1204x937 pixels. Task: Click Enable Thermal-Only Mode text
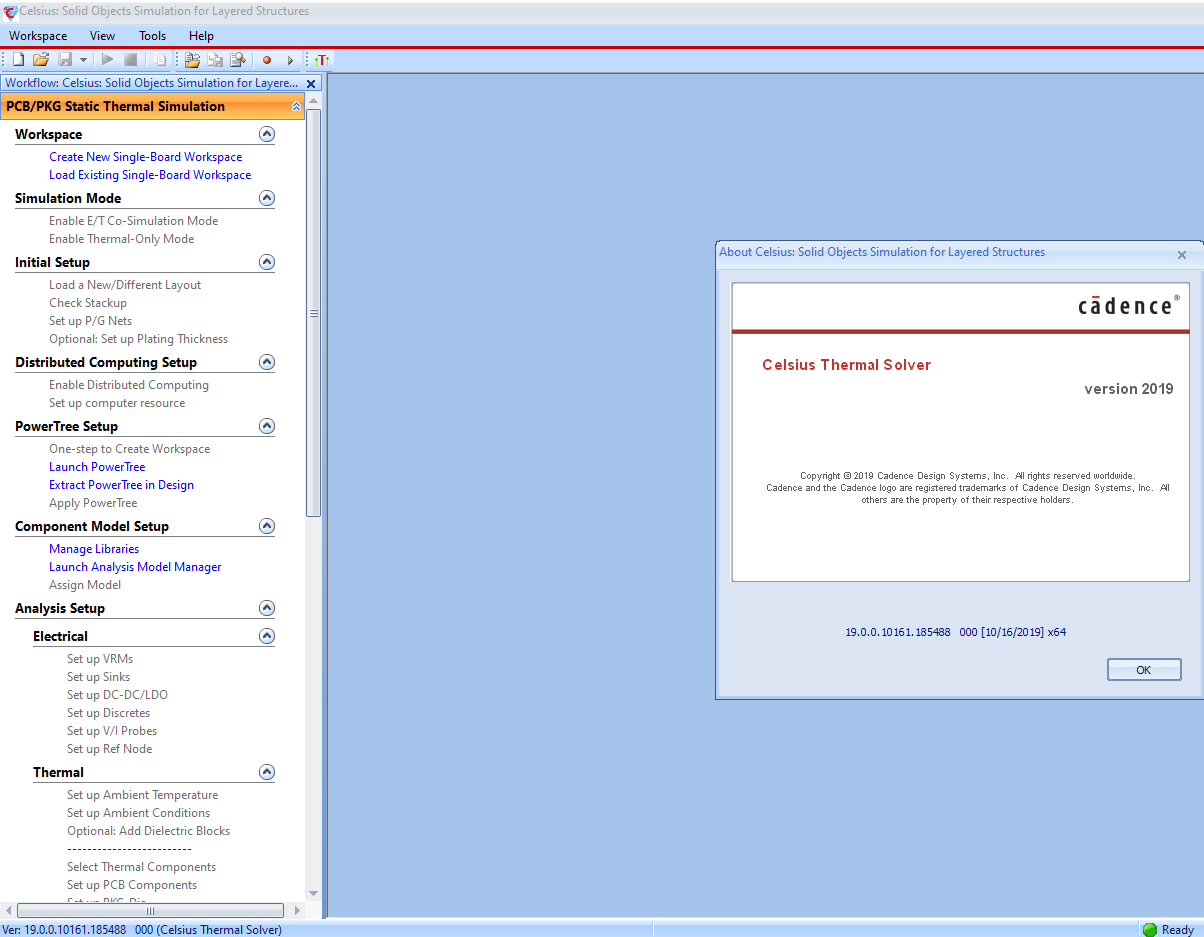(121, 239)
